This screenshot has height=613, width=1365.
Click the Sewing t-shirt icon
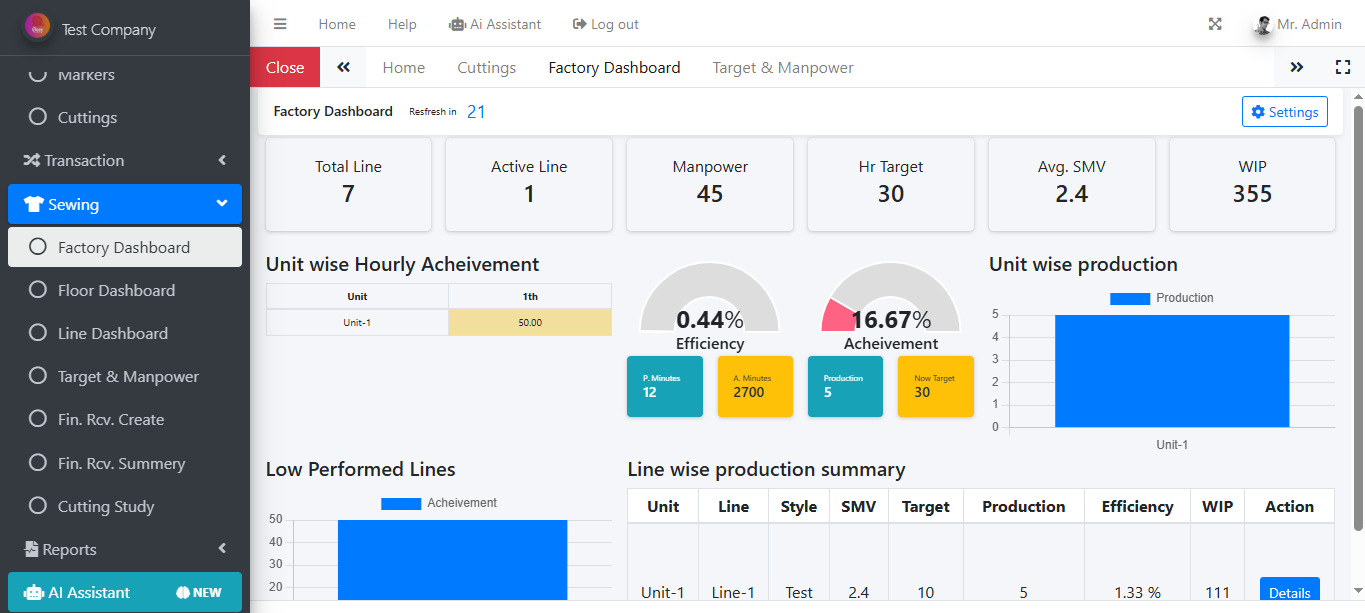(x=34, y=204)
